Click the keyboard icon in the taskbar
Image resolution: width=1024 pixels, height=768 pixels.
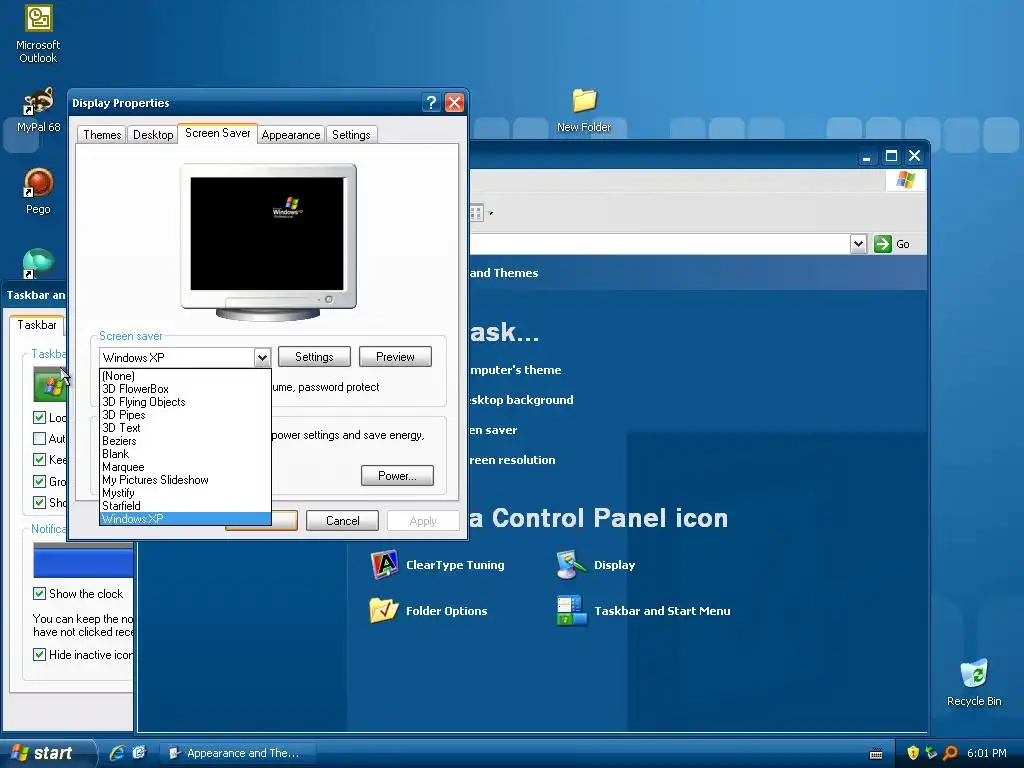pyautogui.click(x=876, y=754)
